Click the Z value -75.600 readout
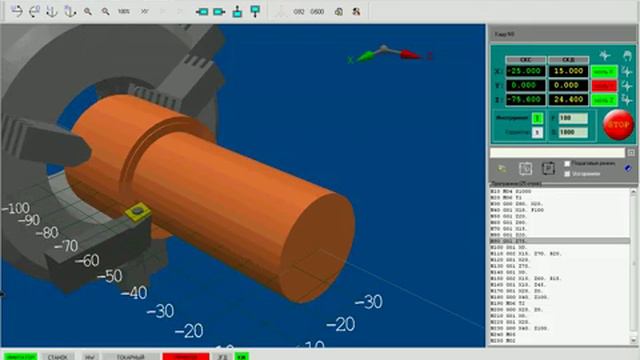640x360 pixels. (525, 100)
